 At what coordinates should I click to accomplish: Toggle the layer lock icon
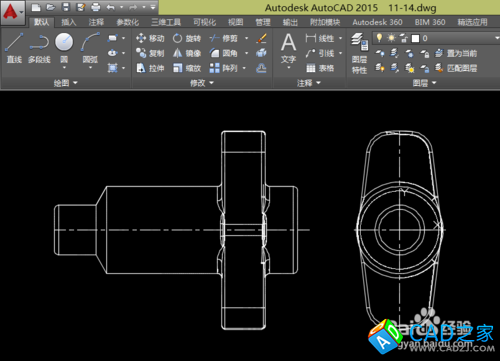click(403, 38)
